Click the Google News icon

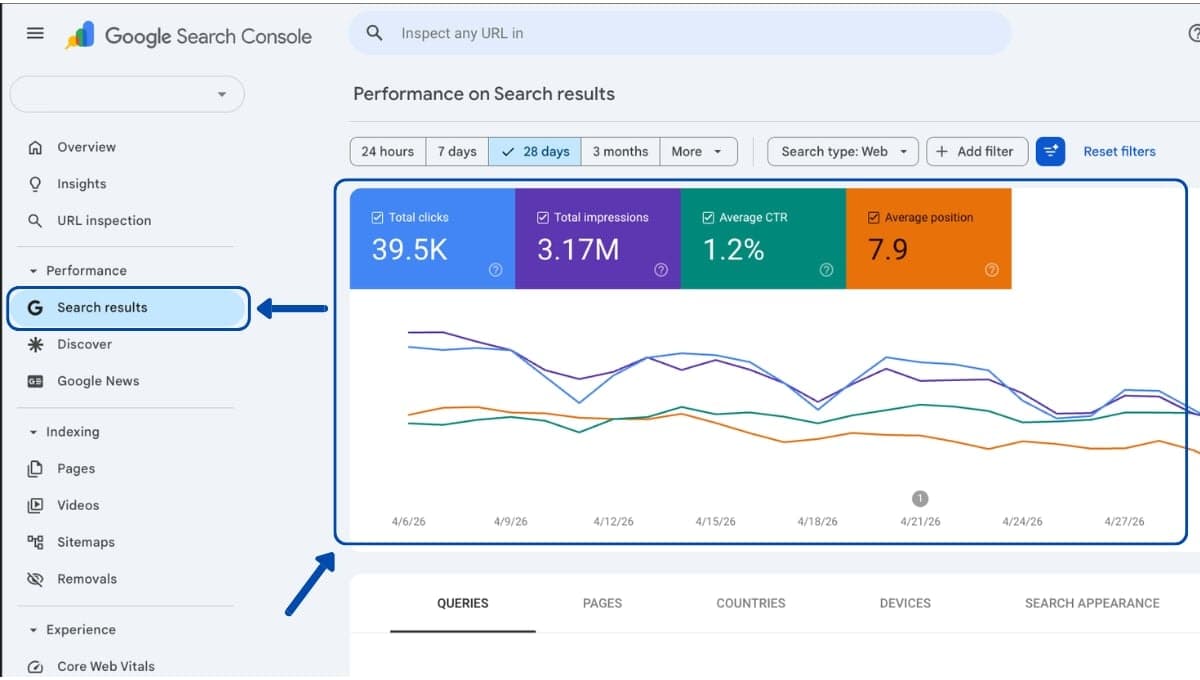35,381
